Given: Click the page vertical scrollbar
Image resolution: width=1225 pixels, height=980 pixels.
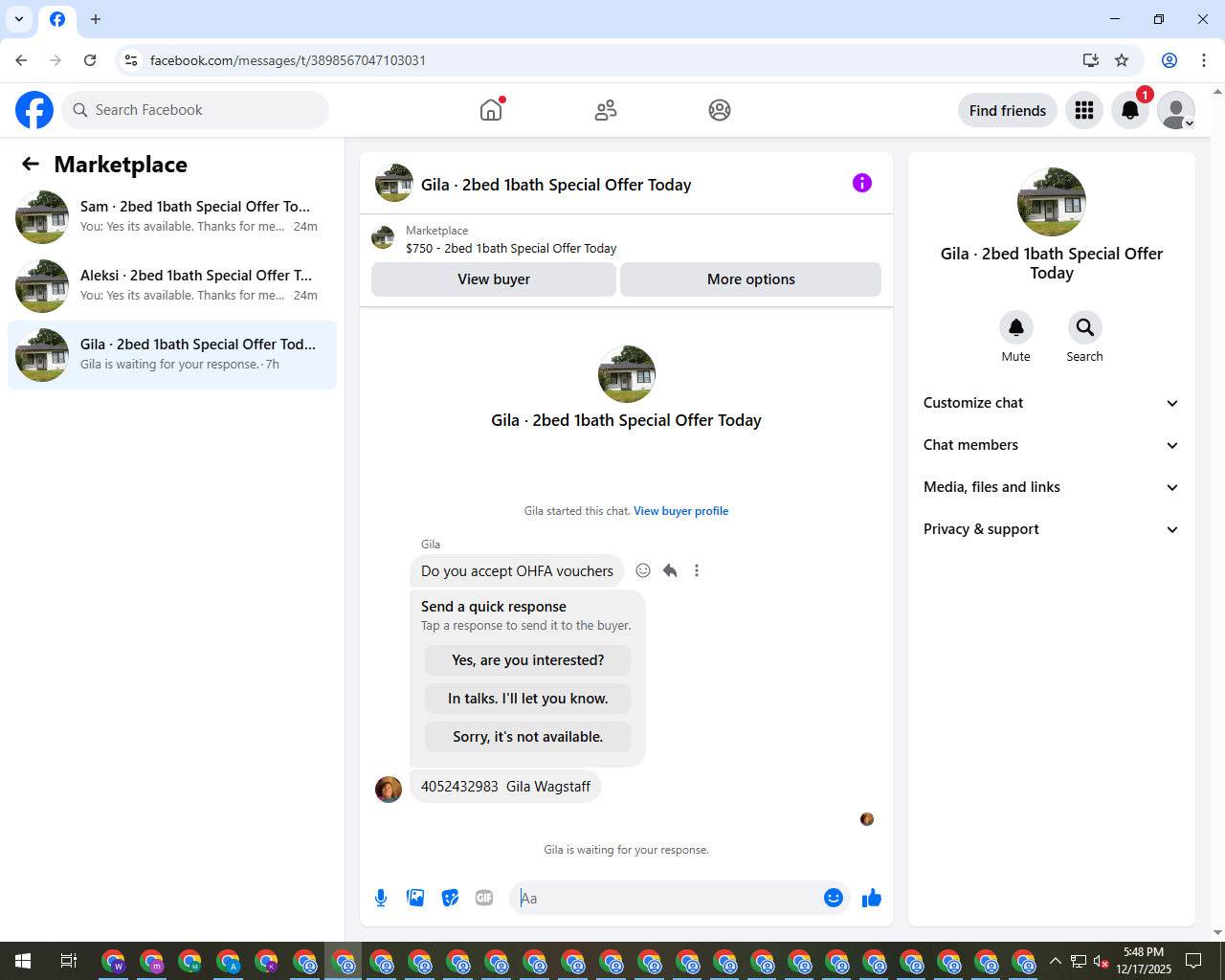Looking at the screenshot, I should coord(1217,512).
